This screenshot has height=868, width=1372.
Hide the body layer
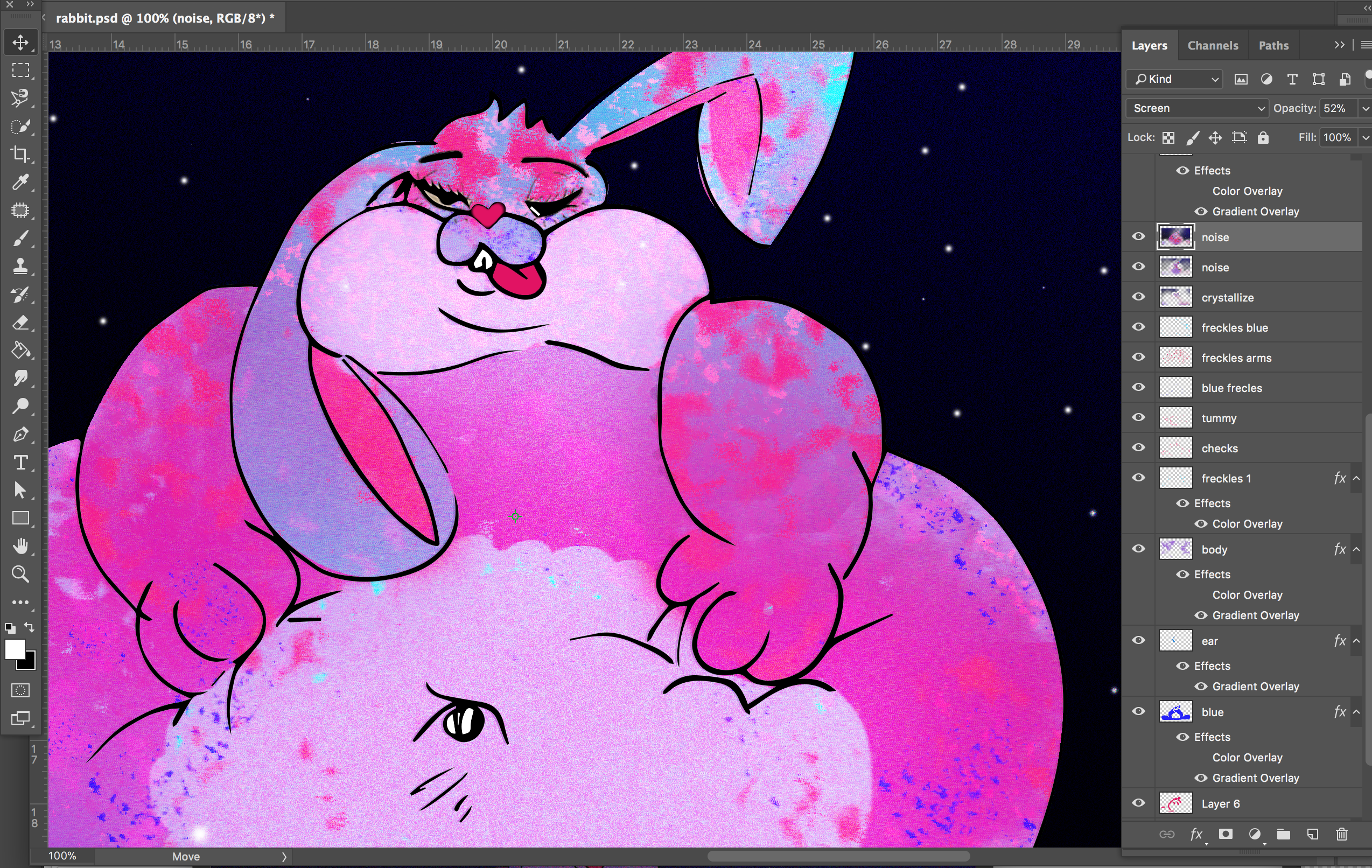pos(1138,549)
